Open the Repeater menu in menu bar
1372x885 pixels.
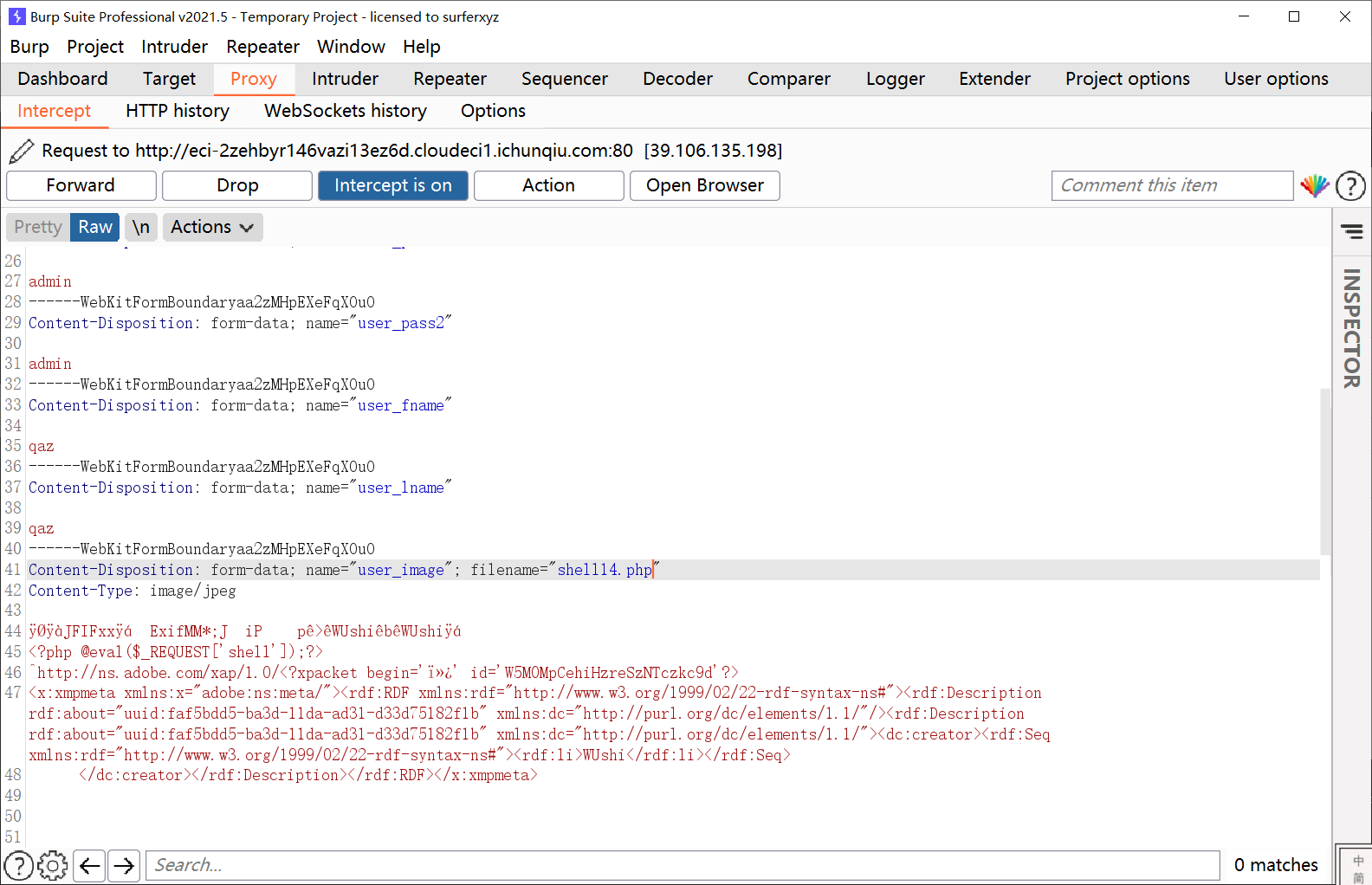tap(263, 47)
